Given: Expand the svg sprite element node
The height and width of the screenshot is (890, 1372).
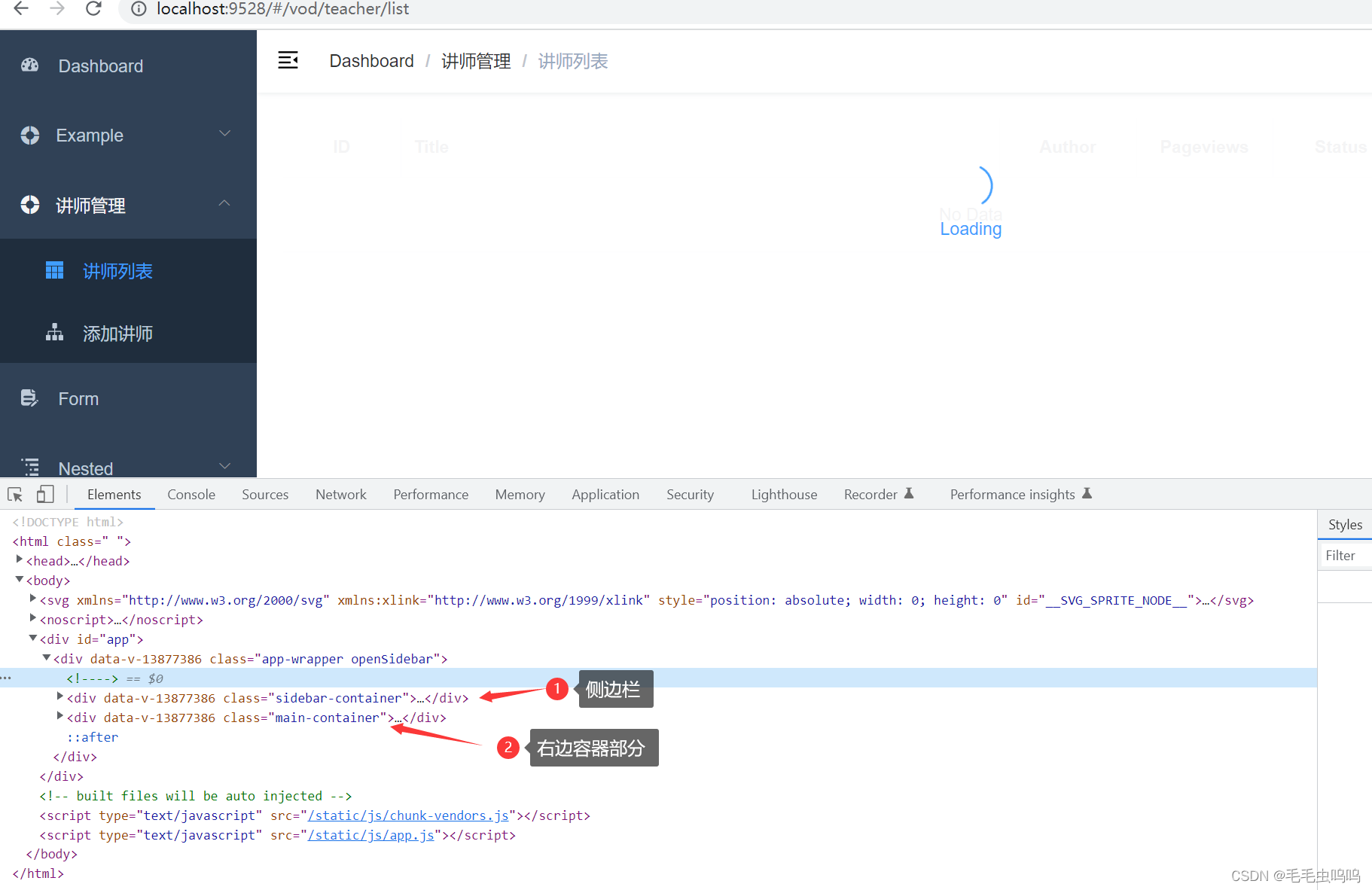Looking at the screenshot, I should coord(33,599).
